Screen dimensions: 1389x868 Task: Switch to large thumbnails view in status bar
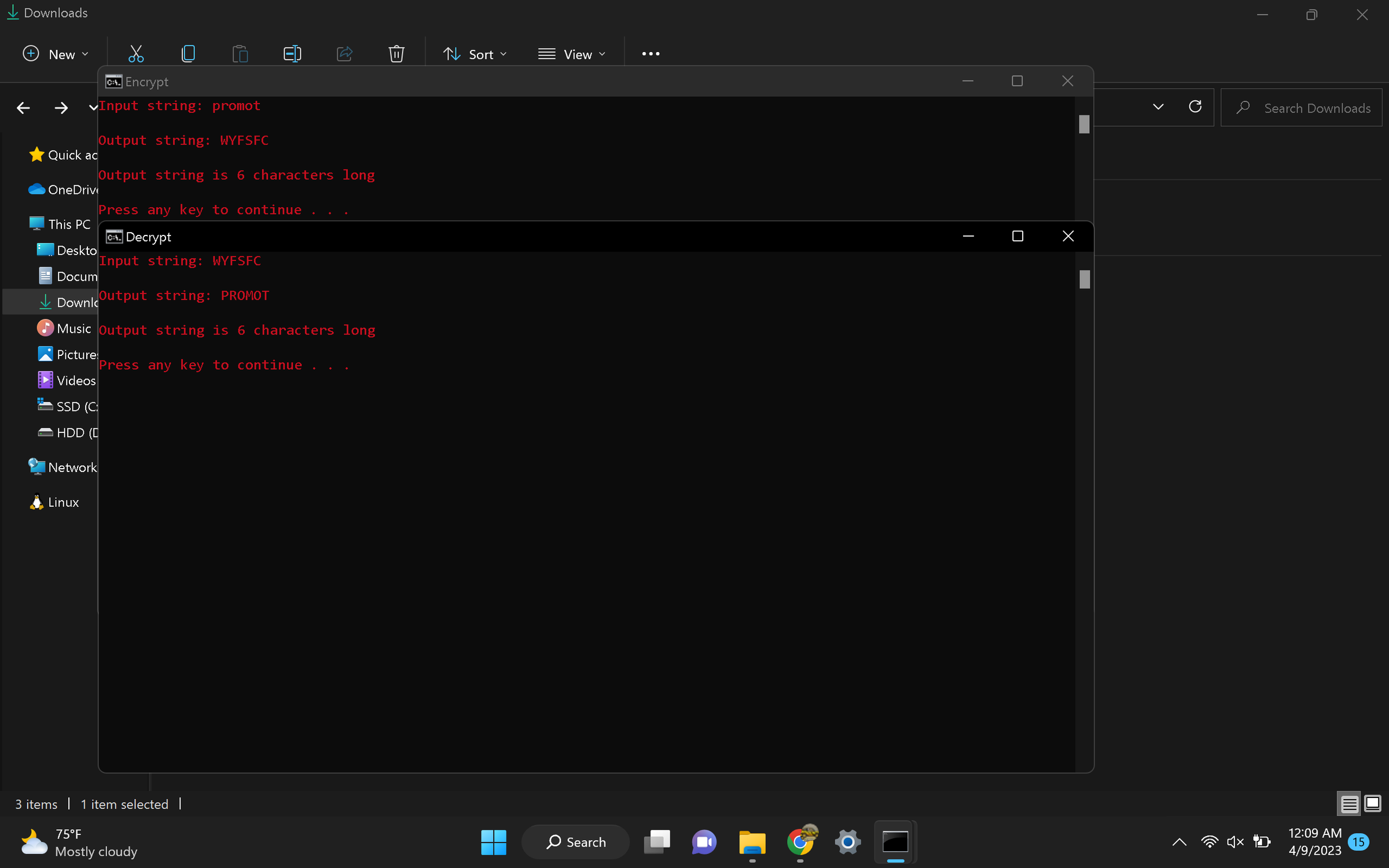1372,804
